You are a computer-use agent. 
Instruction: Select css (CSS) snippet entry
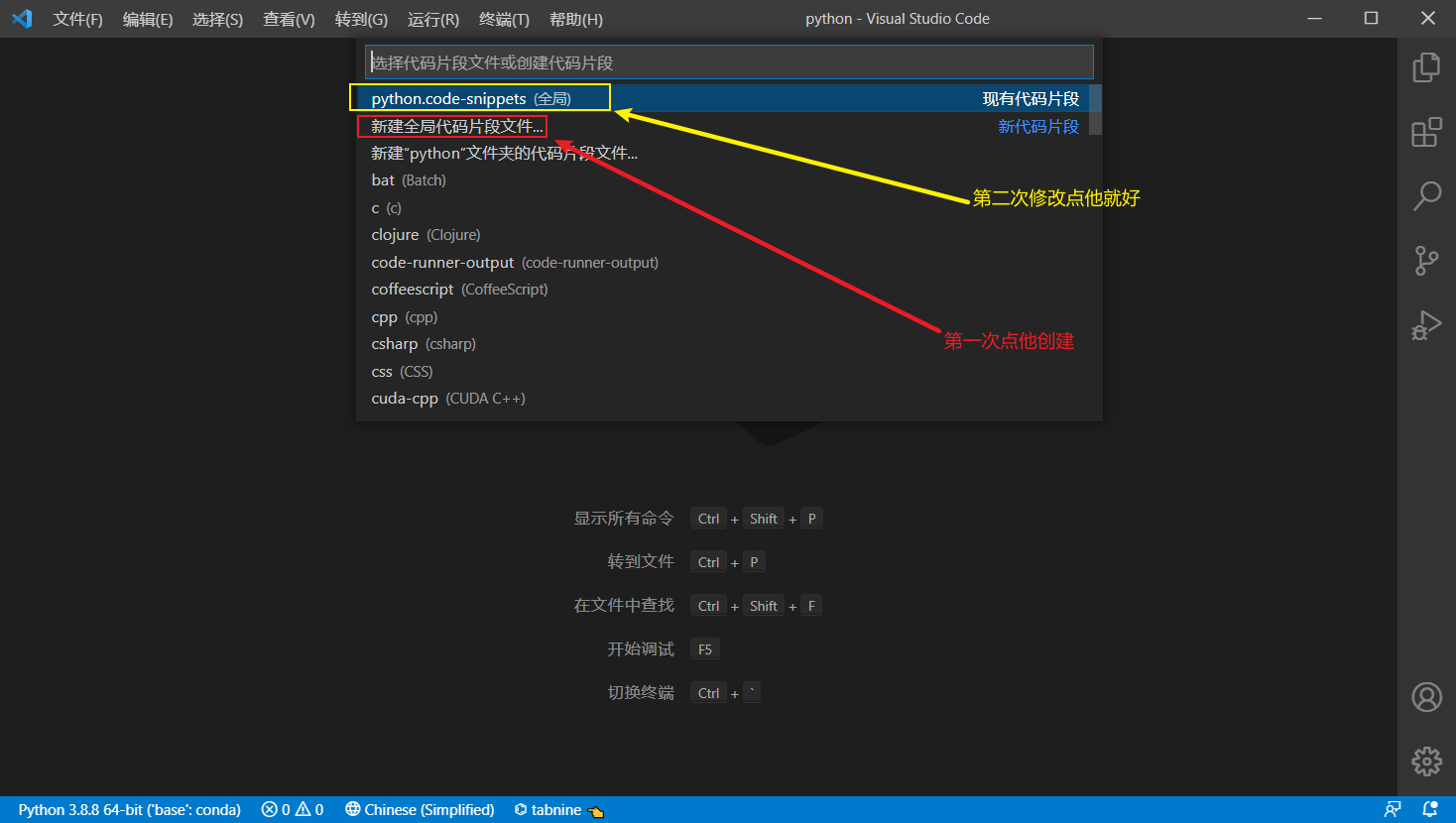[x=722, y=371]
